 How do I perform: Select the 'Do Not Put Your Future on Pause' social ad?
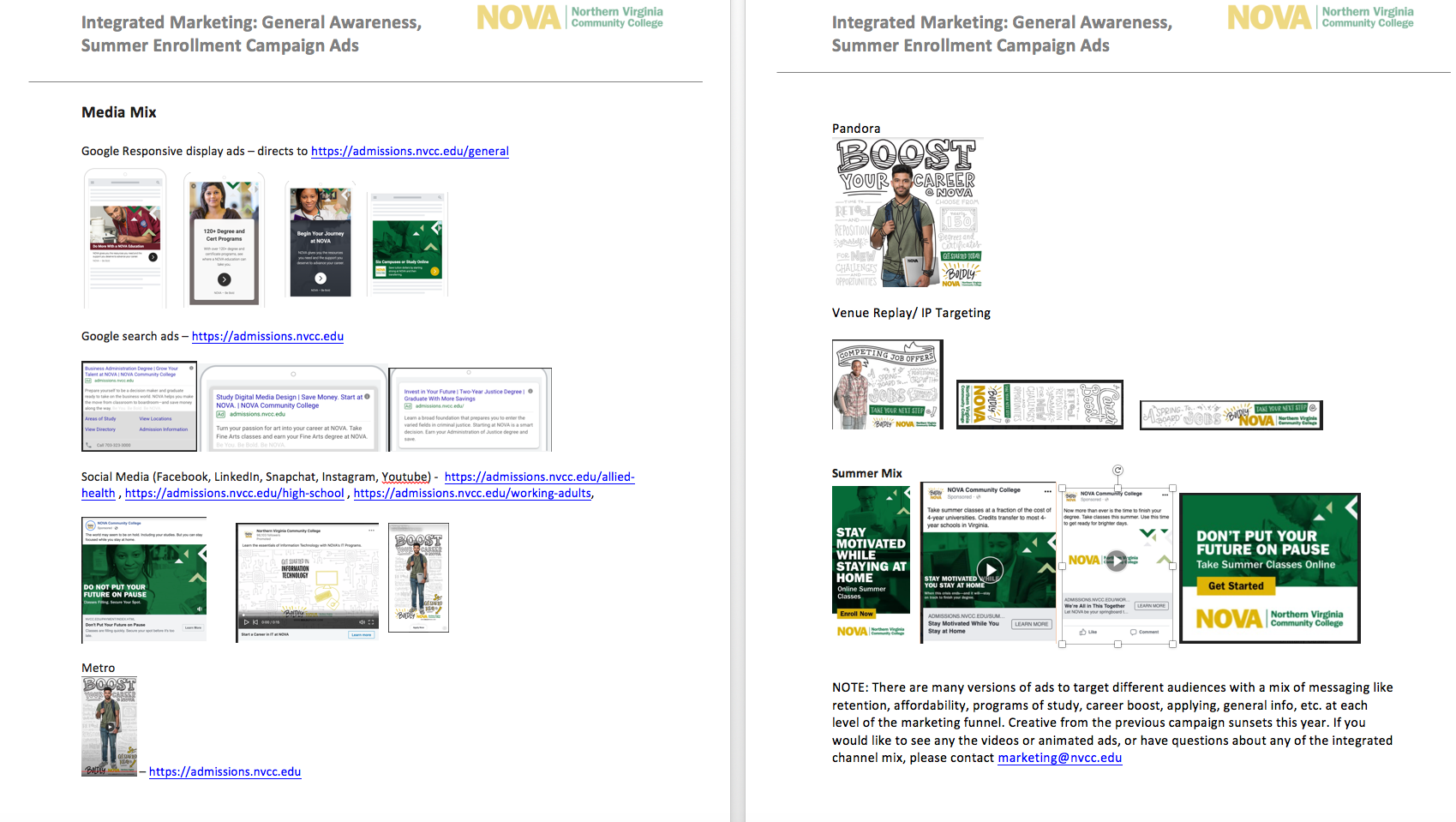[144, 579]
